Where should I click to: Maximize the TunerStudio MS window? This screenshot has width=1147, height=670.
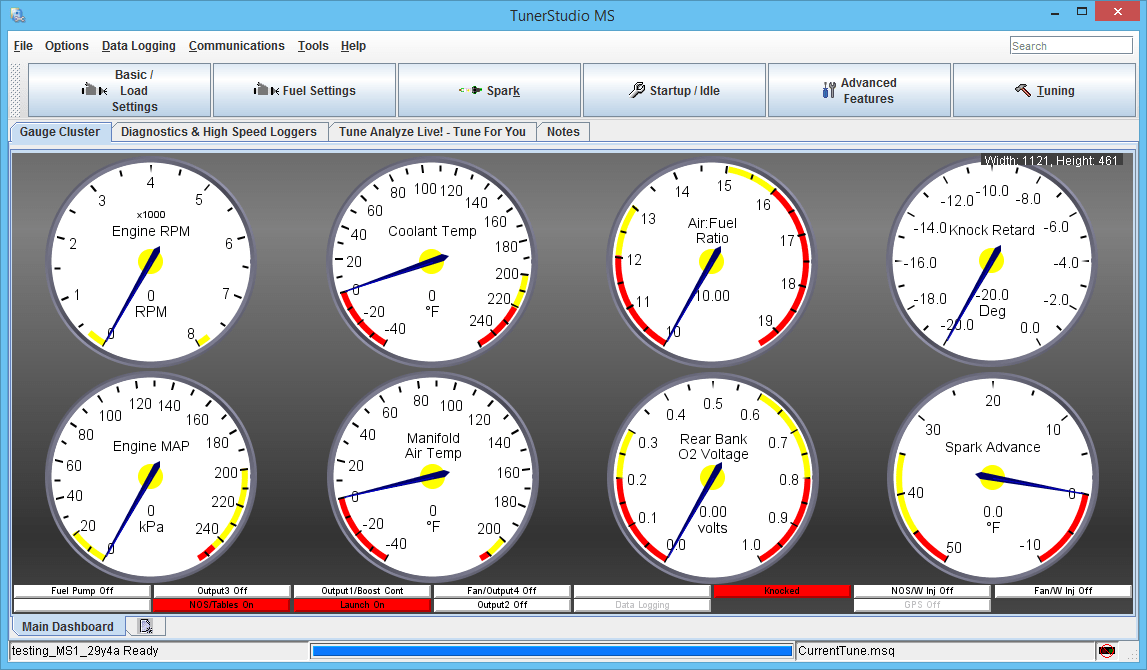[1082, 12]
